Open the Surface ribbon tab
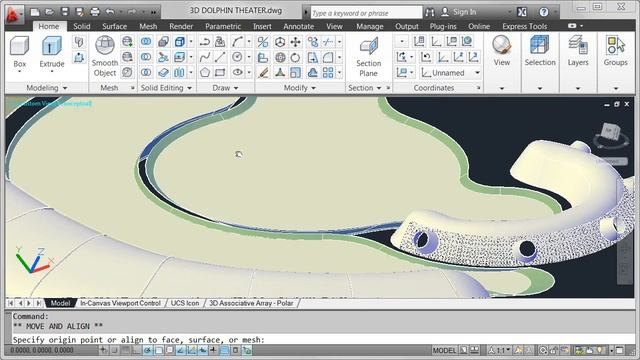Screen dimensions: 640x360 coord(114,26)
